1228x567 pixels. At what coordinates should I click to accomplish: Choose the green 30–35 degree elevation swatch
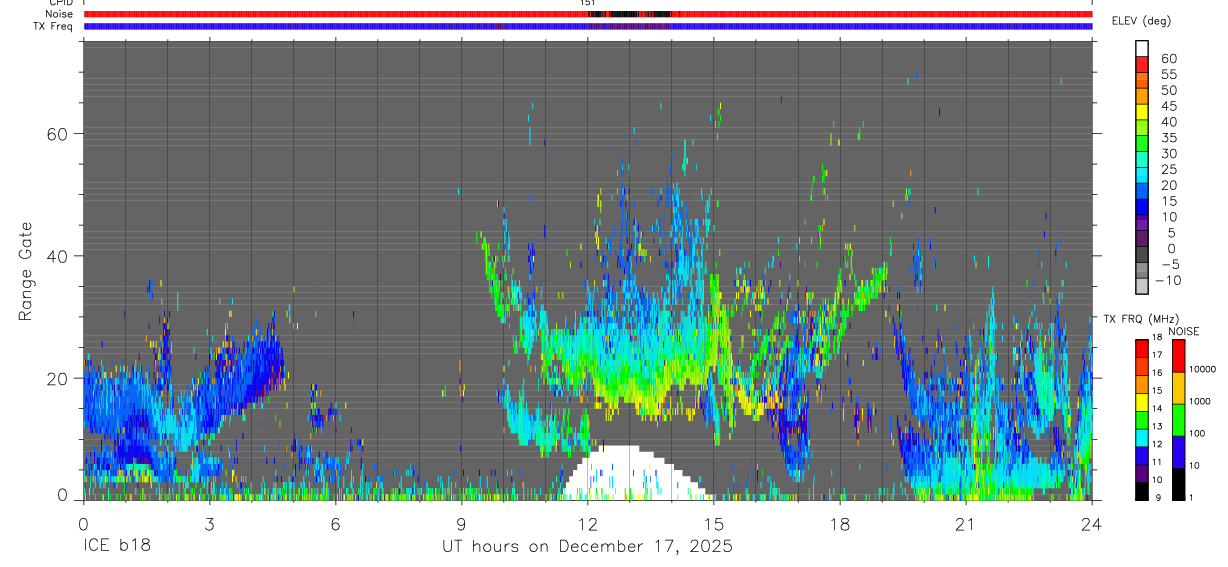pos(1142,144)
